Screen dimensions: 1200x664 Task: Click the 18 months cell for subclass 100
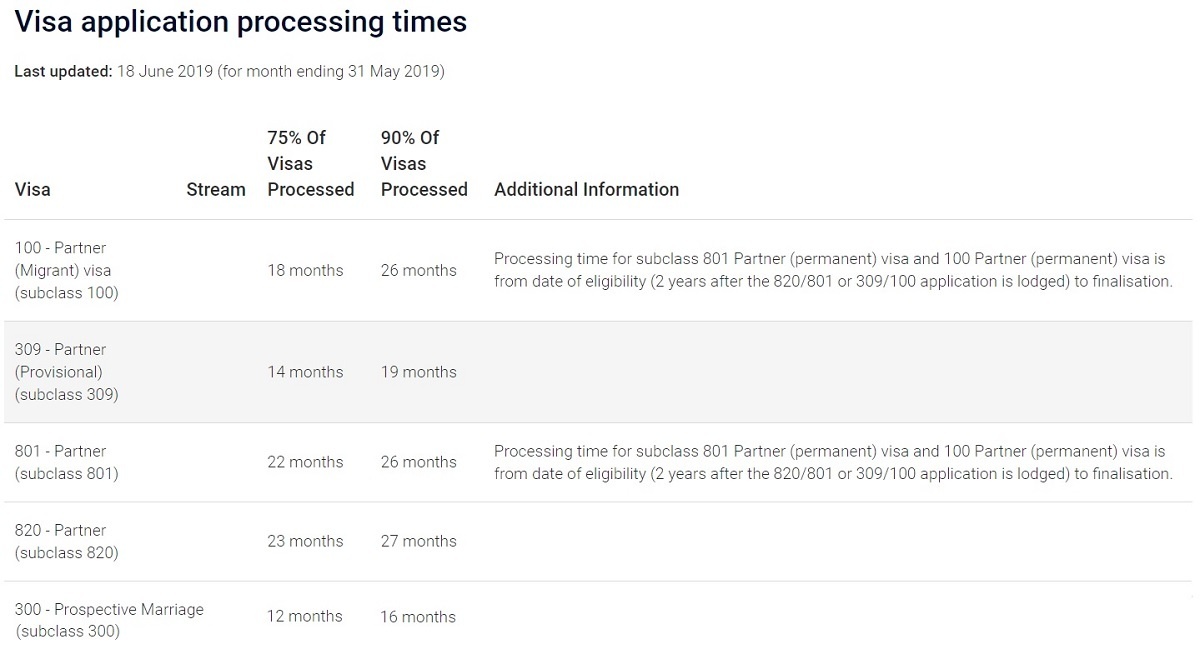305,270
